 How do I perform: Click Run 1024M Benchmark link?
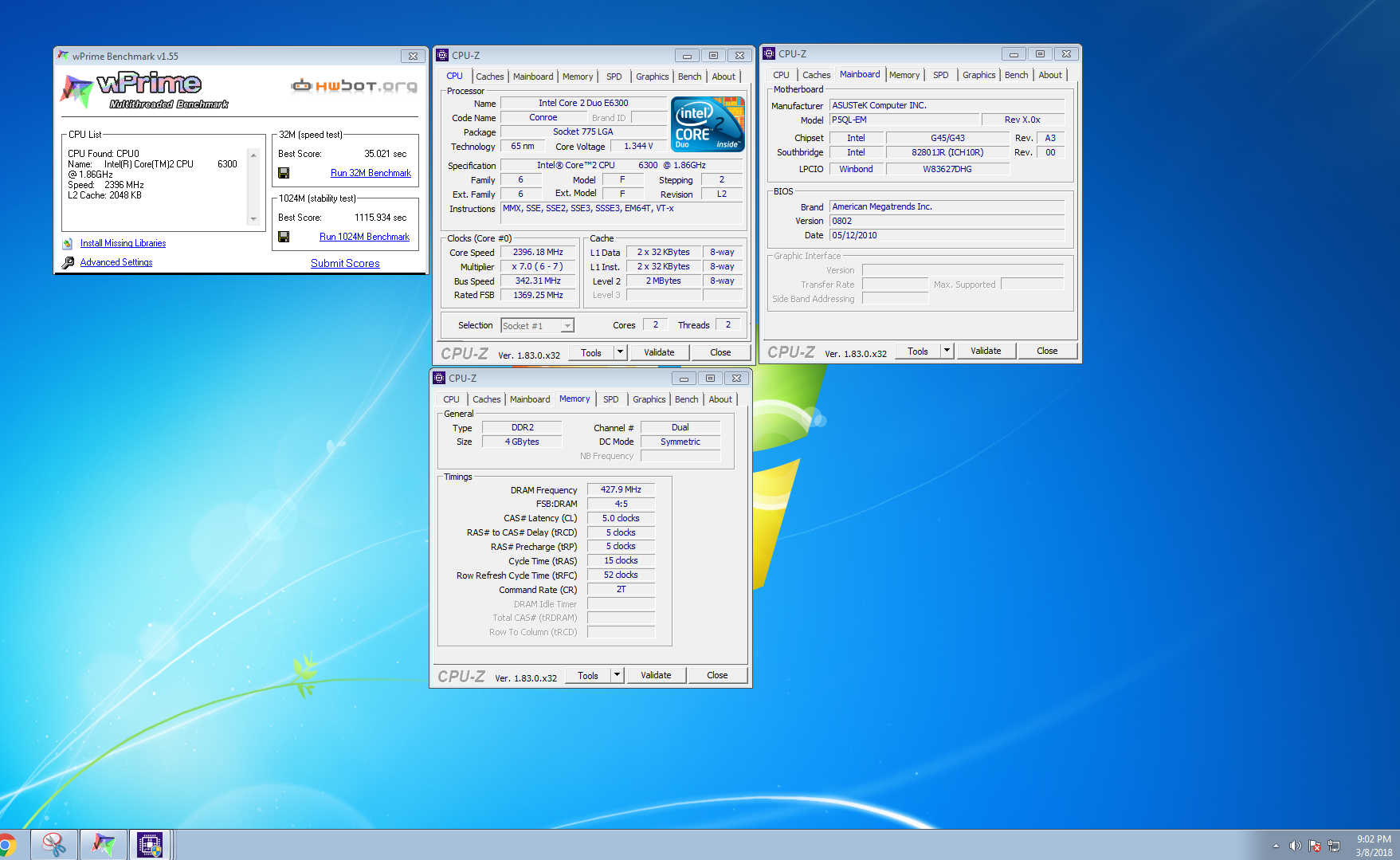pos(364,237)
